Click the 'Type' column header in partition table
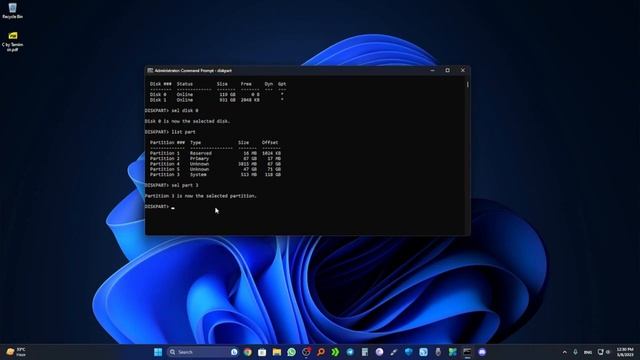Image resolution: width=640 pixels, height=360 pixels. coord(196,142)
